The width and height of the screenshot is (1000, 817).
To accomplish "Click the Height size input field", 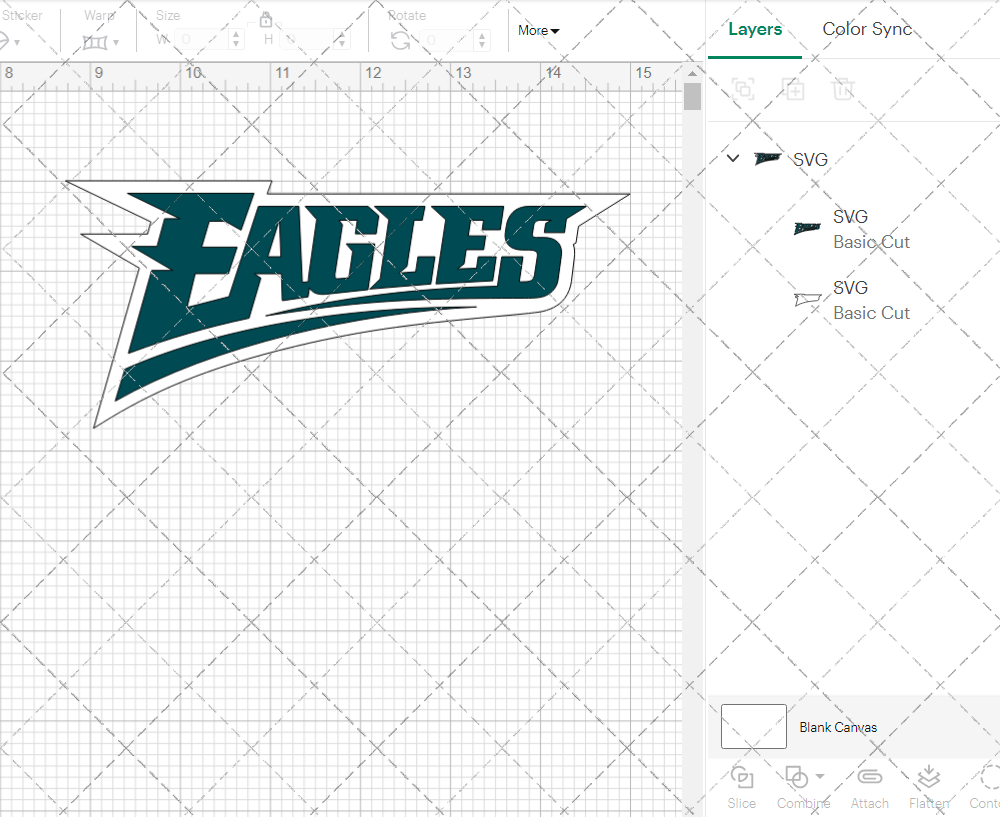I will (307, 40).
